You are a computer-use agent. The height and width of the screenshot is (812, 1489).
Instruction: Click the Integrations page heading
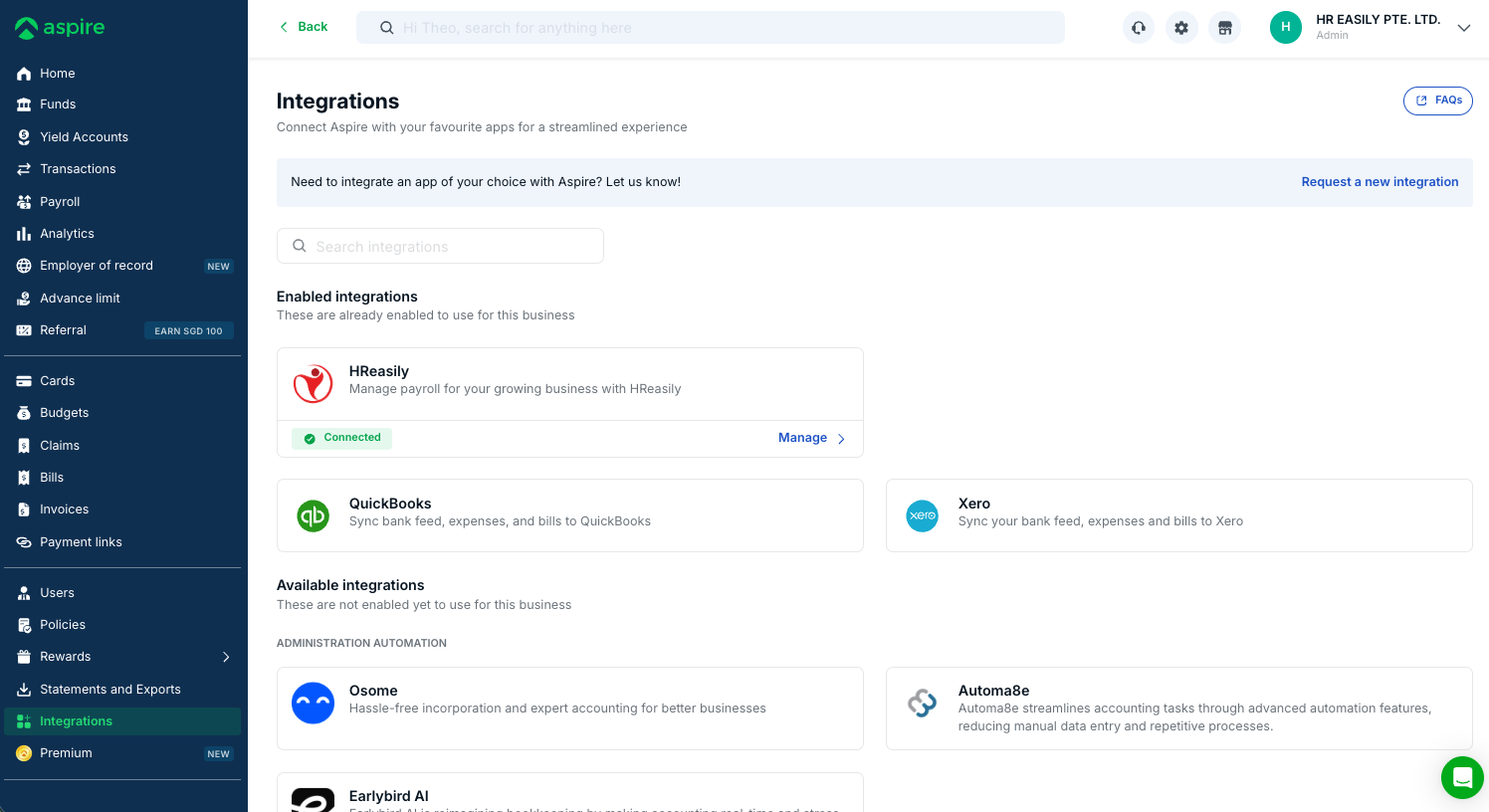337,101
